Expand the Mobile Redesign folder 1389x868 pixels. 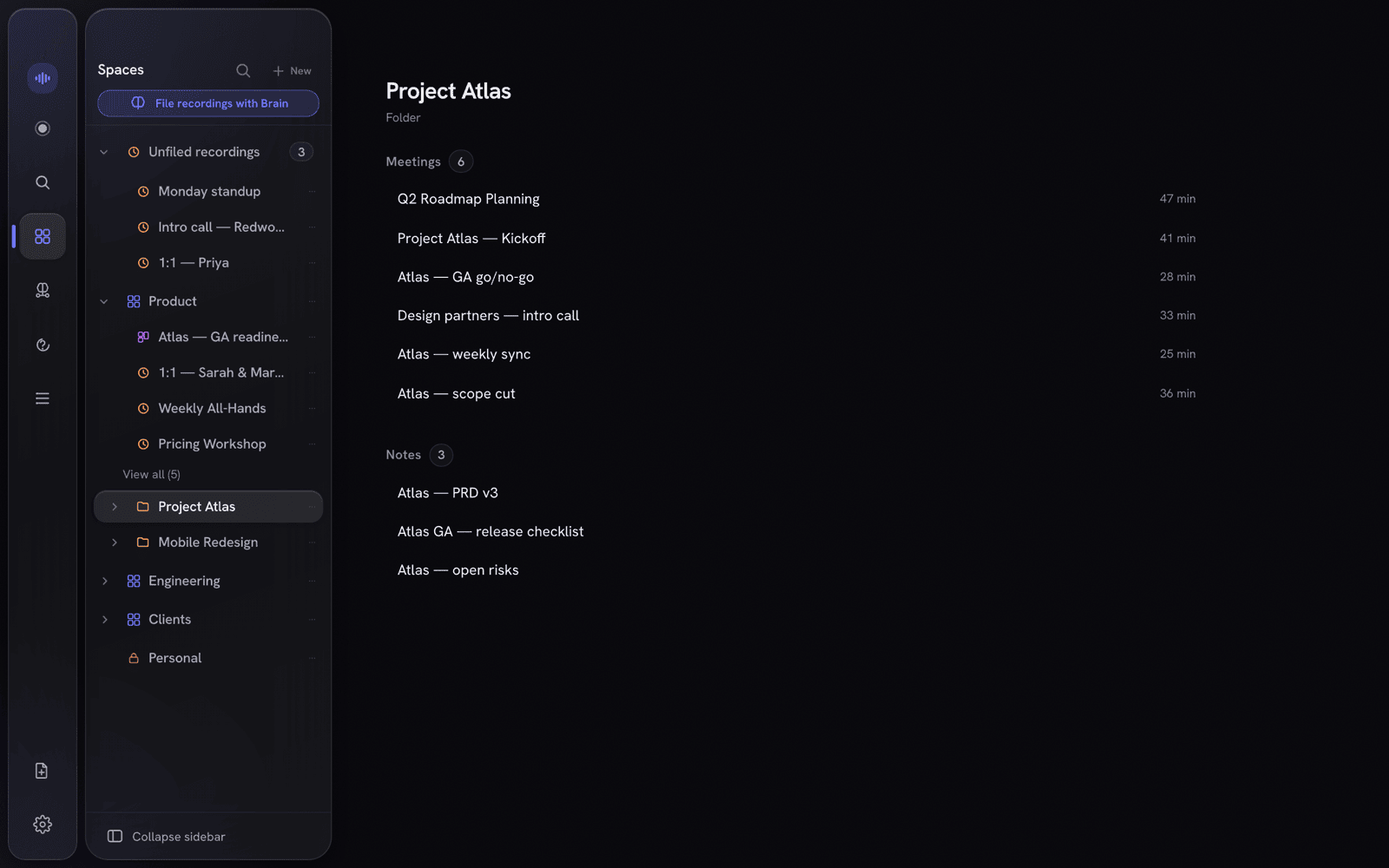click(x=115, y=542)
